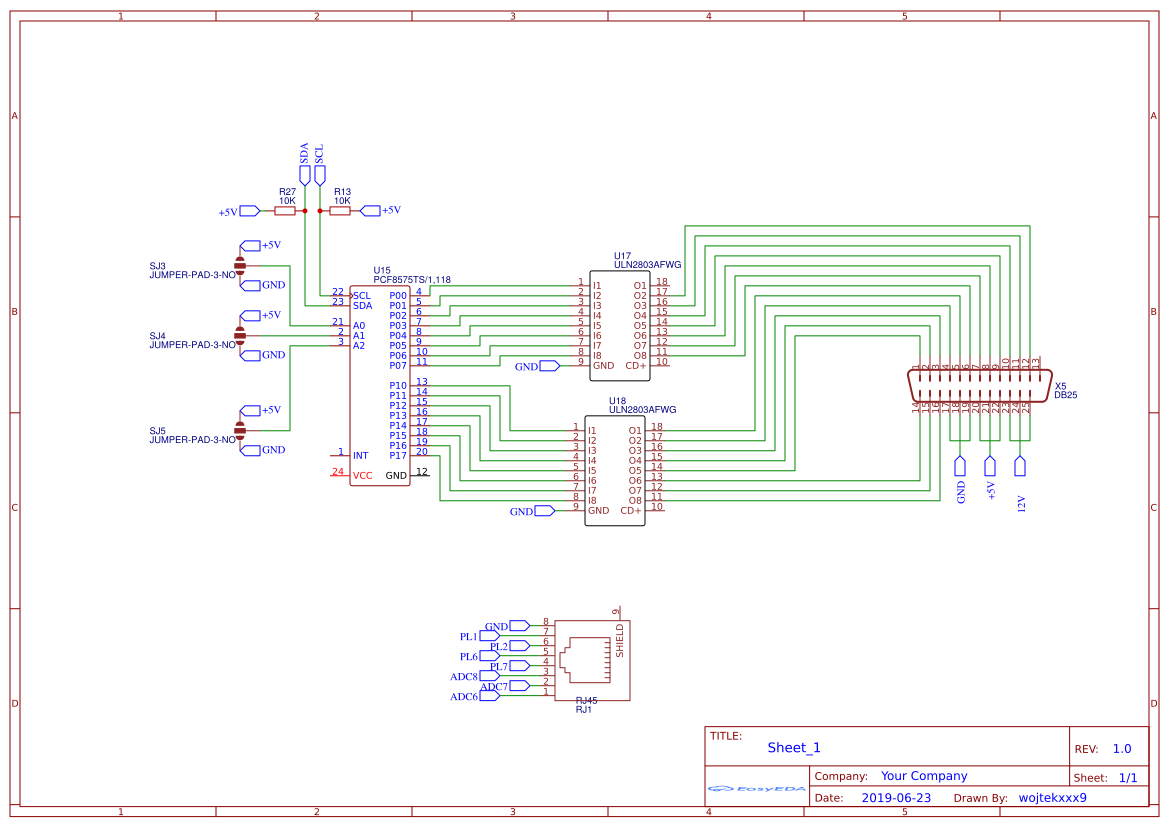The height and width of the screenshot is (827, 1169).
Task: Click the REV 1.0 value
Action: (x=1122, y=747)
